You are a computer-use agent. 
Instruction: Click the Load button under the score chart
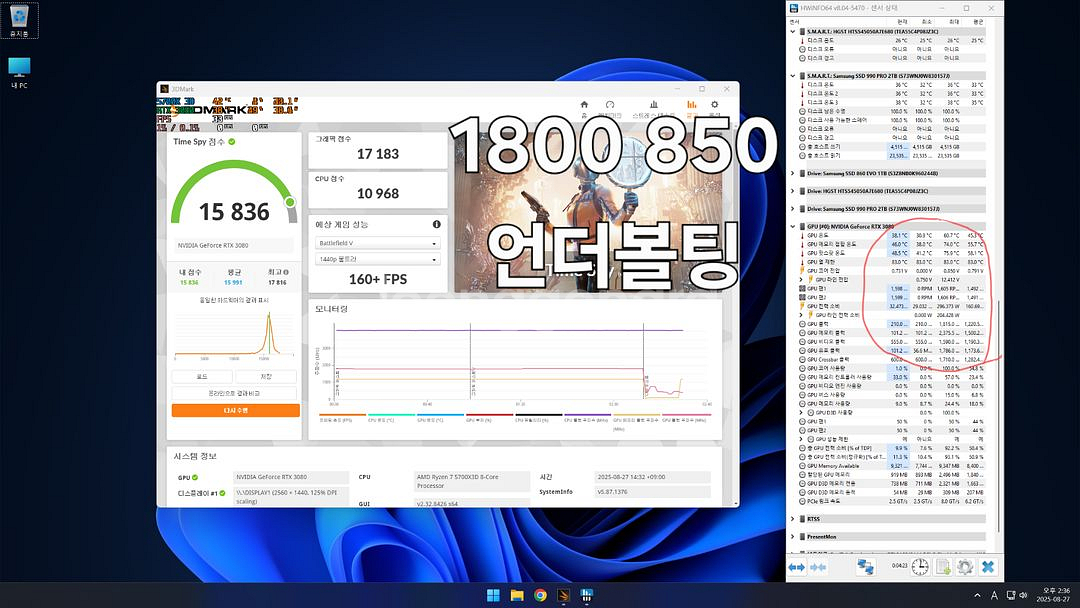(202, 377)
